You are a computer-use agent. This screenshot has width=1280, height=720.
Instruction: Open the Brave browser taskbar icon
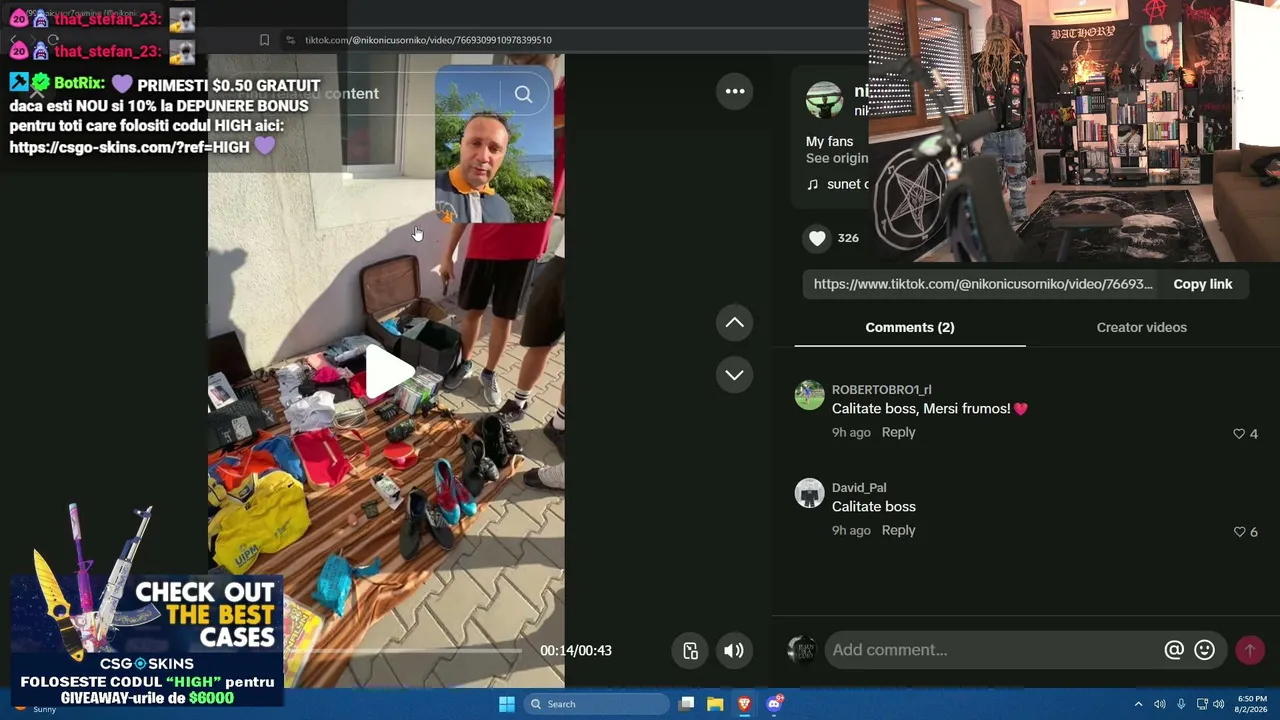pyautogui.click(x=744, y=704)
